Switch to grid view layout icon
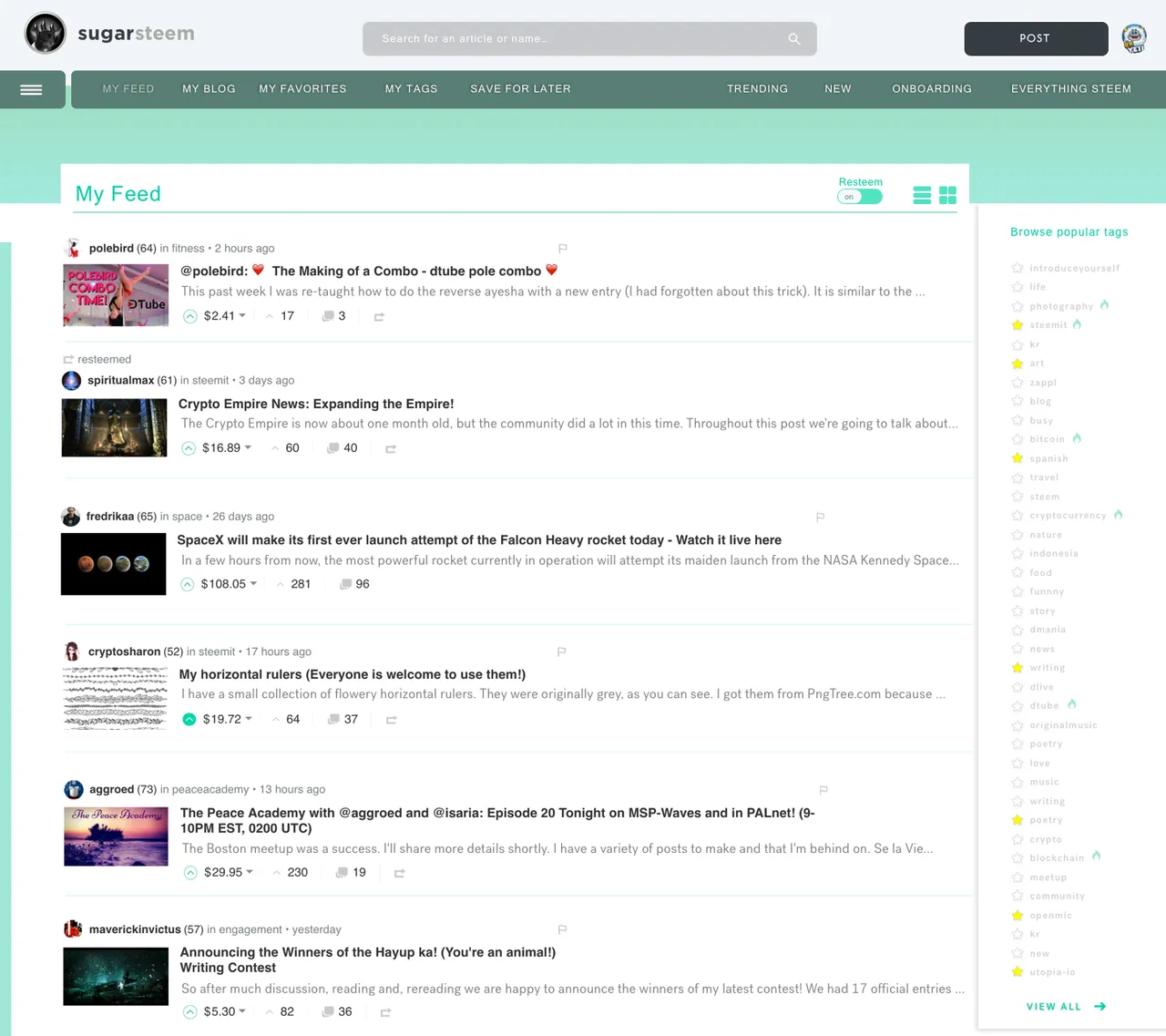Image resolution: width=1166 pixels, height=1036 pixels. click(x=947, y=195)
